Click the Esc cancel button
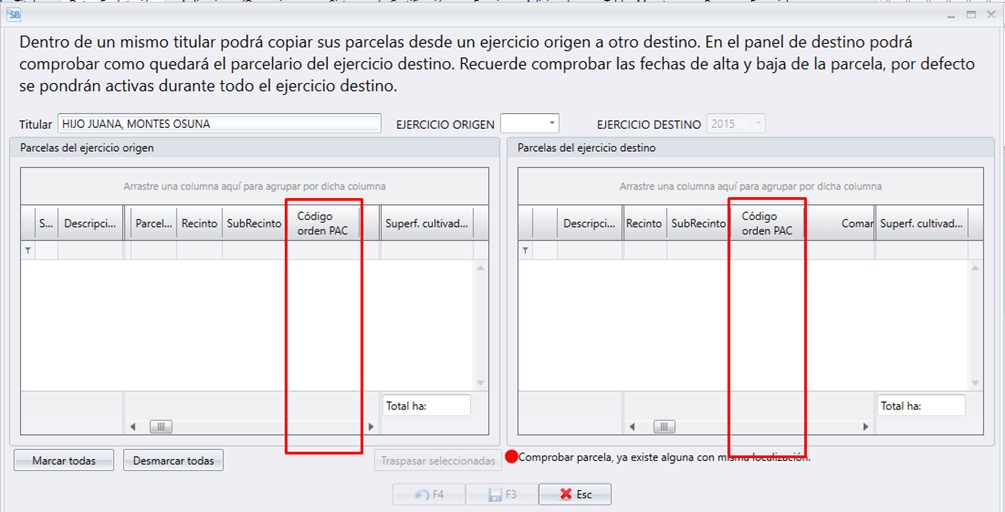Screen dimensions: 1005x512 click(x=574, y=494)
